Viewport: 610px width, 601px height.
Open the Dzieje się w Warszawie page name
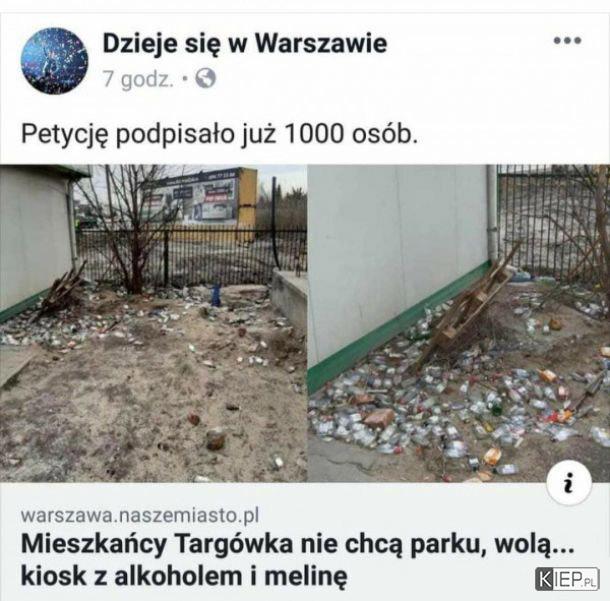[245, 43]
